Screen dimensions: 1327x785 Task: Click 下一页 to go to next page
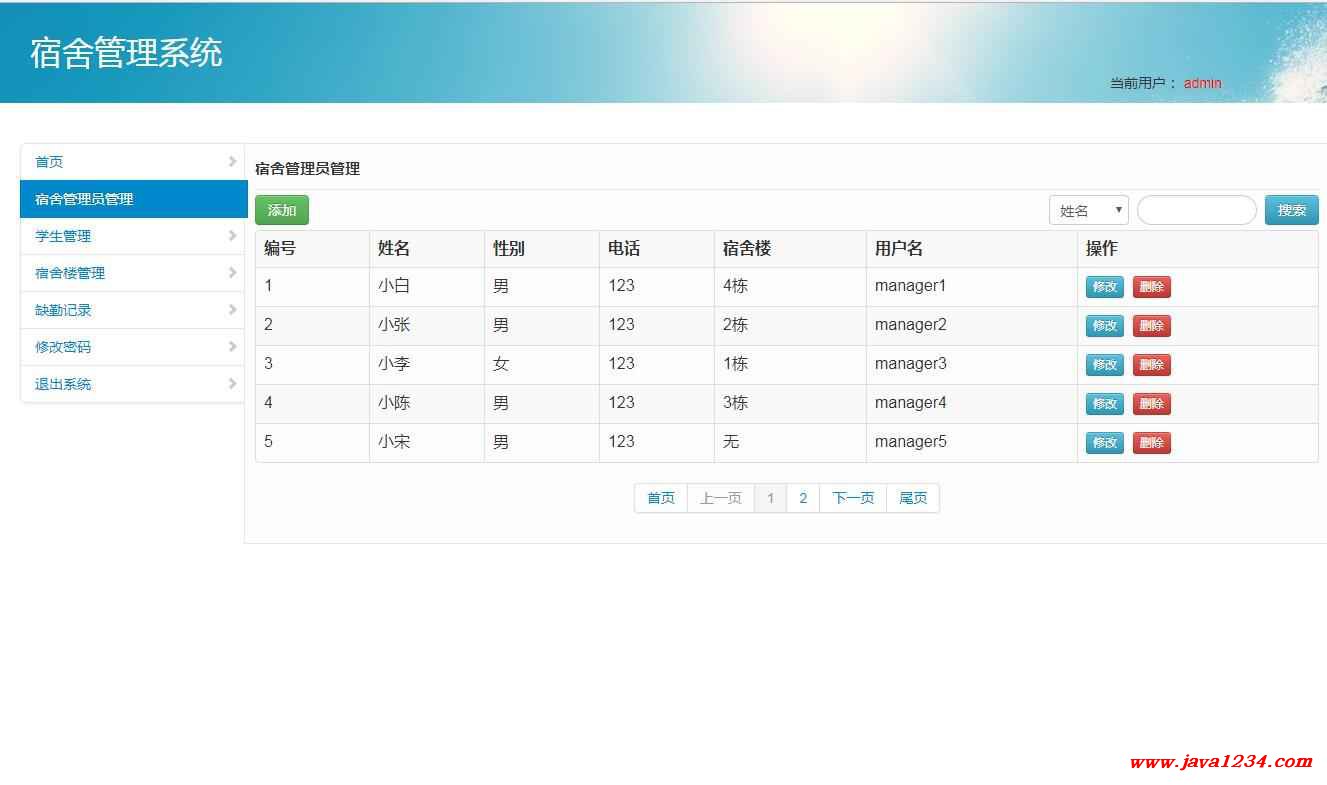[x=852, y=498]
